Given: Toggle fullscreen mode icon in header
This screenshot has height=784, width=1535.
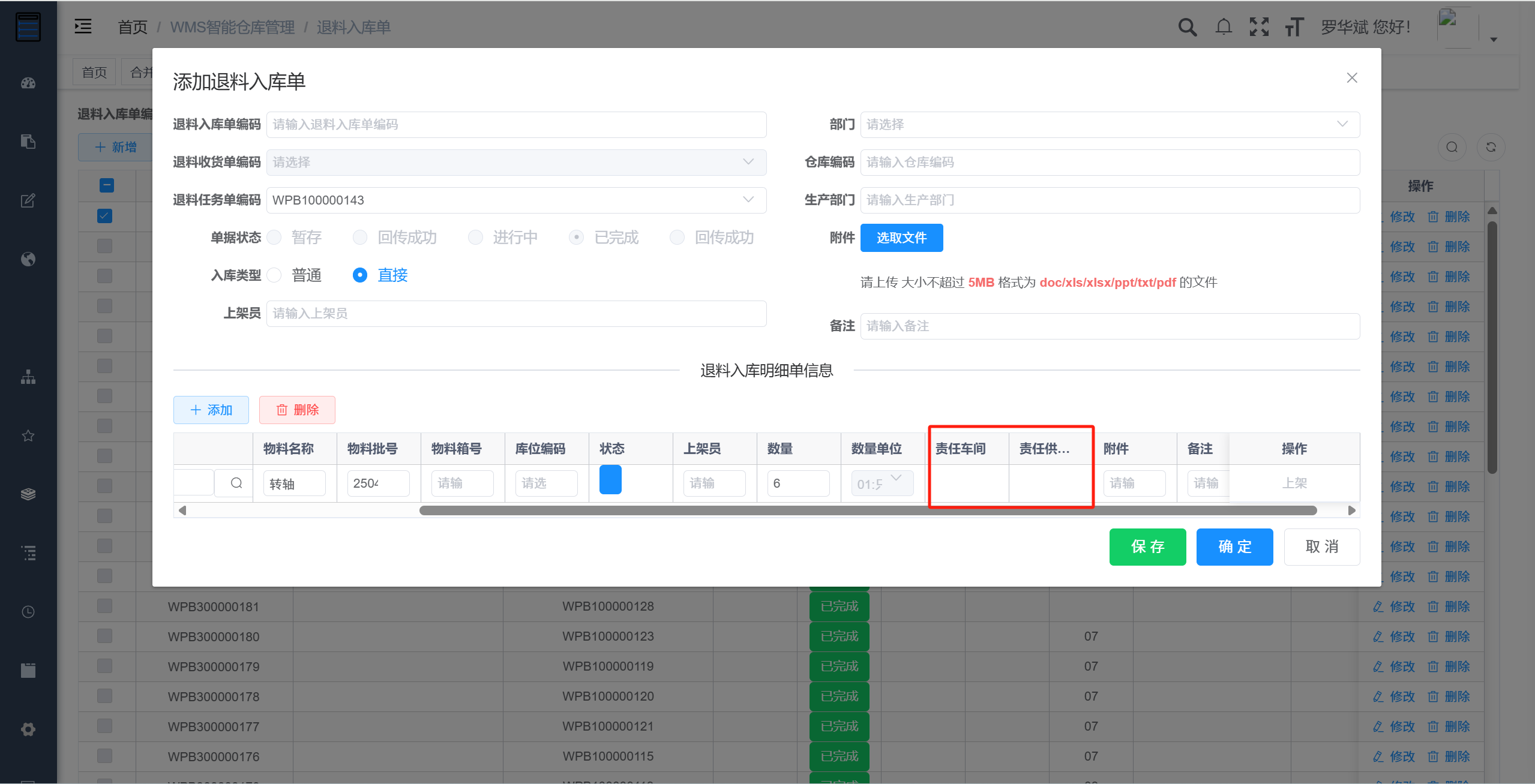Looking at the screenshot, I should click(x=1259, y=27).
